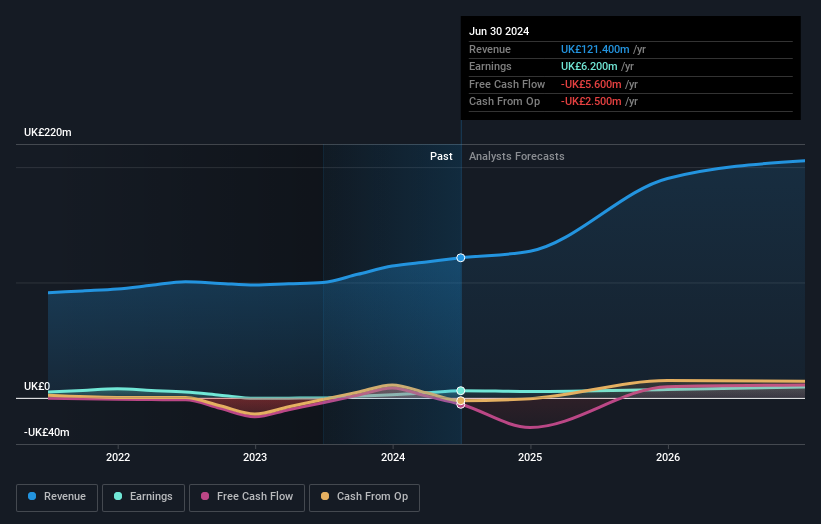Click the teal Earnings legend dot
This screenshot has width=821, height=524.
point(118,496)
